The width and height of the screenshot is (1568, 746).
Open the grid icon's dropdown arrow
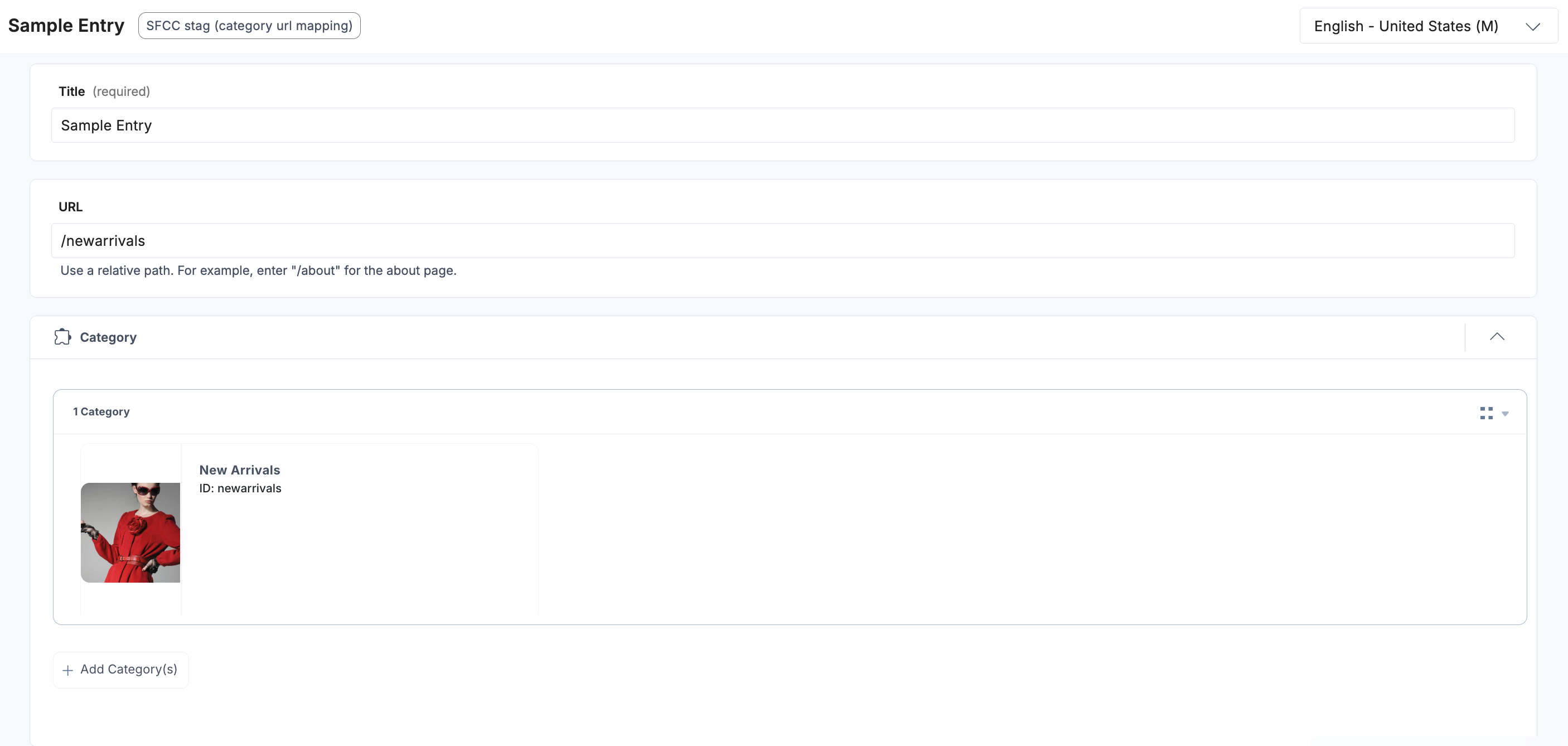1506,414
